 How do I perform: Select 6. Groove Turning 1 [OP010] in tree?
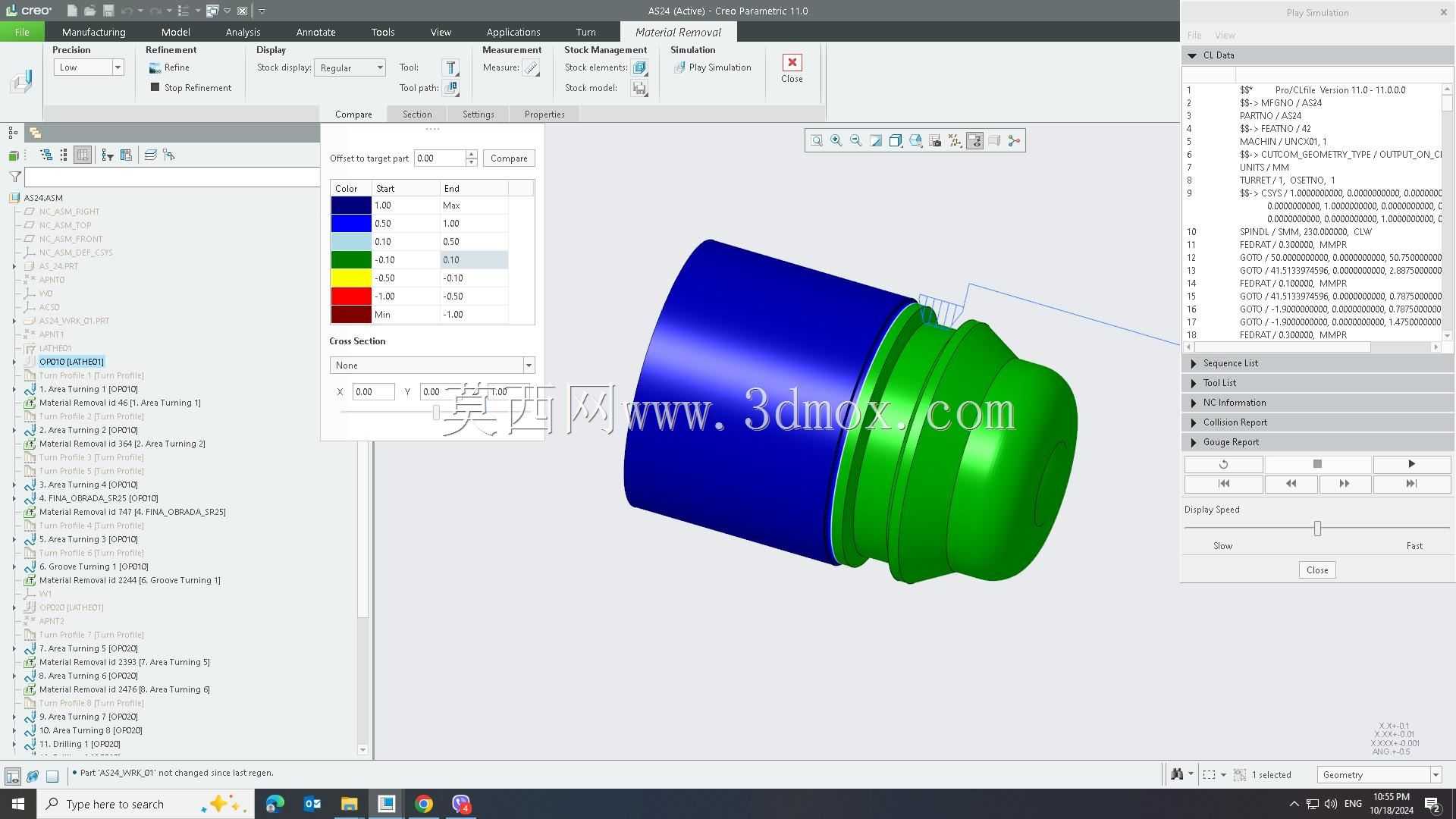pos(93,566)
